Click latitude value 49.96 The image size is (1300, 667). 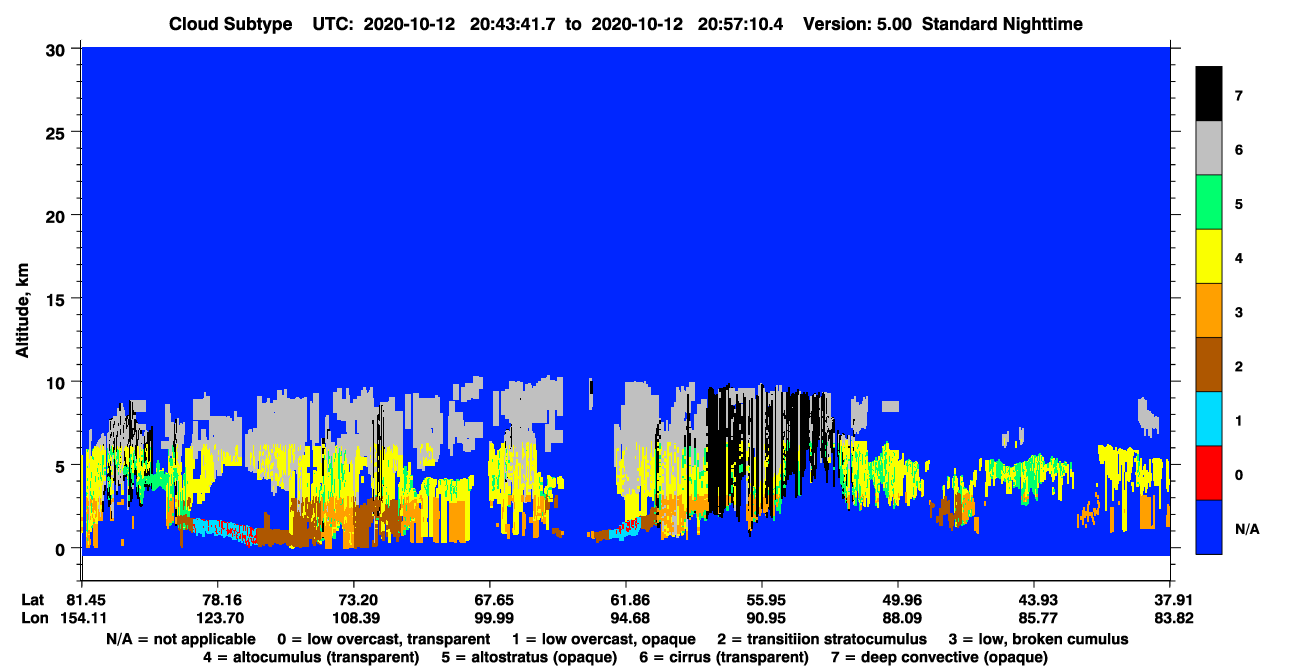click(898, 599)
